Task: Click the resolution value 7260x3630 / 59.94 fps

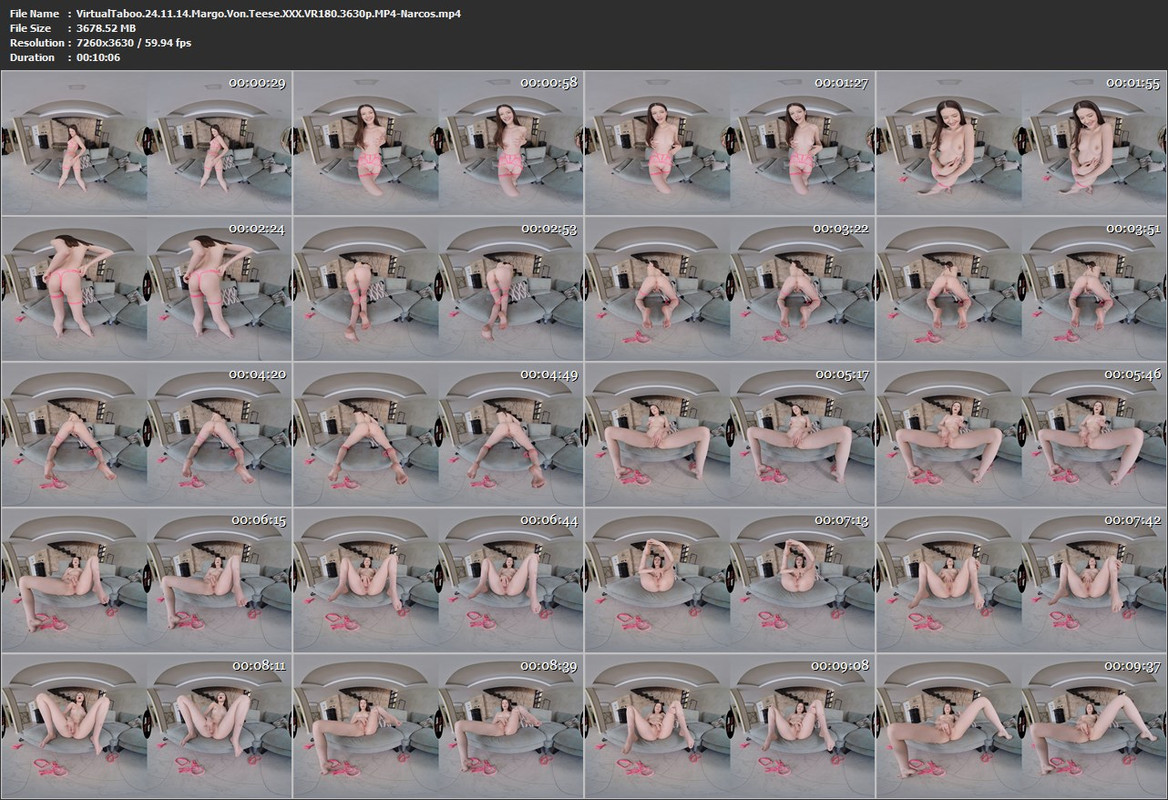Action: click(133, 42)
